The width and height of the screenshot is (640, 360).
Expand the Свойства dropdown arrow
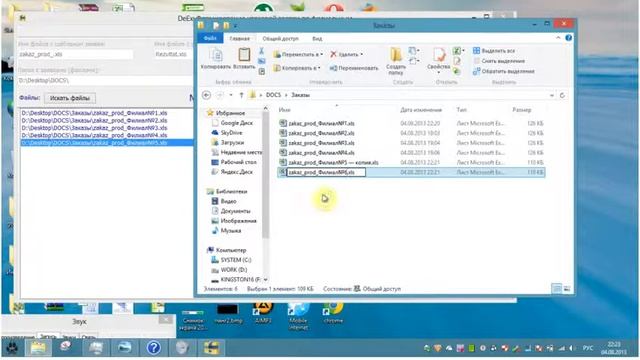(439, 73)
